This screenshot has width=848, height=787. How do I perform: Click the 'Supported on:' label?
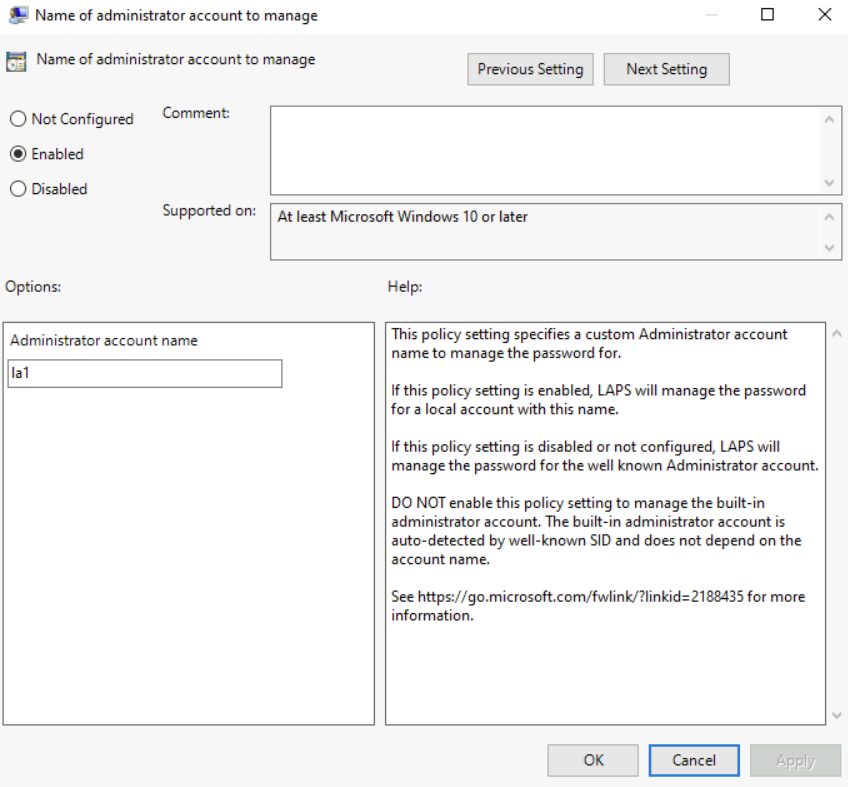click(x=209, y=210)
